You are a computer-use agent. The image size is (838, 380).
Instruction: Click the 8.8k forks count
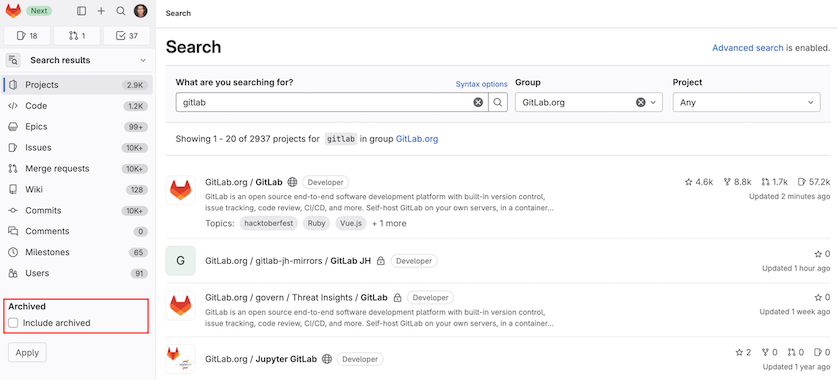coord(737,182)
